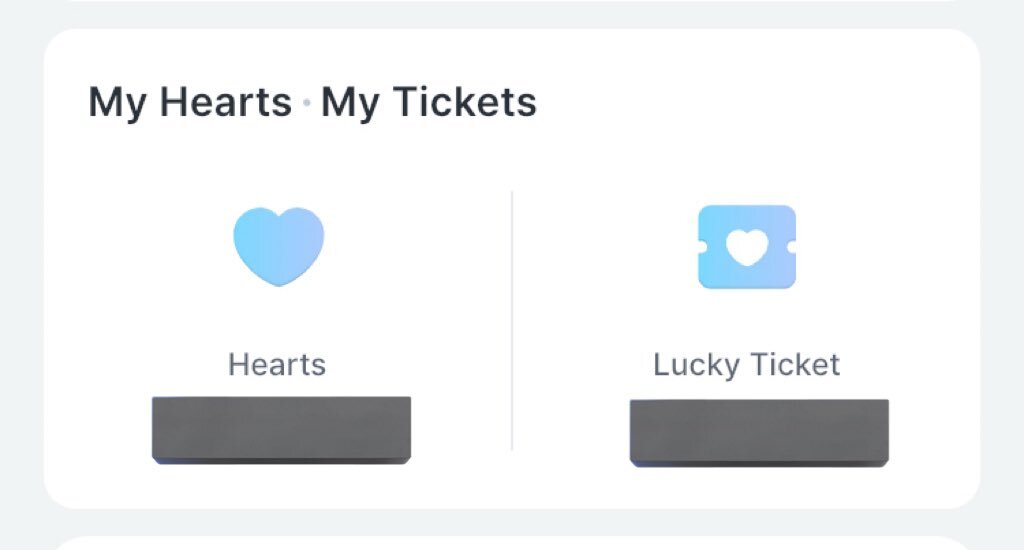The height and width of the screenshot is (550, 1024).
Task: Click the dot between My Hearts and My Tickets
Action: [x=306, y=104]
